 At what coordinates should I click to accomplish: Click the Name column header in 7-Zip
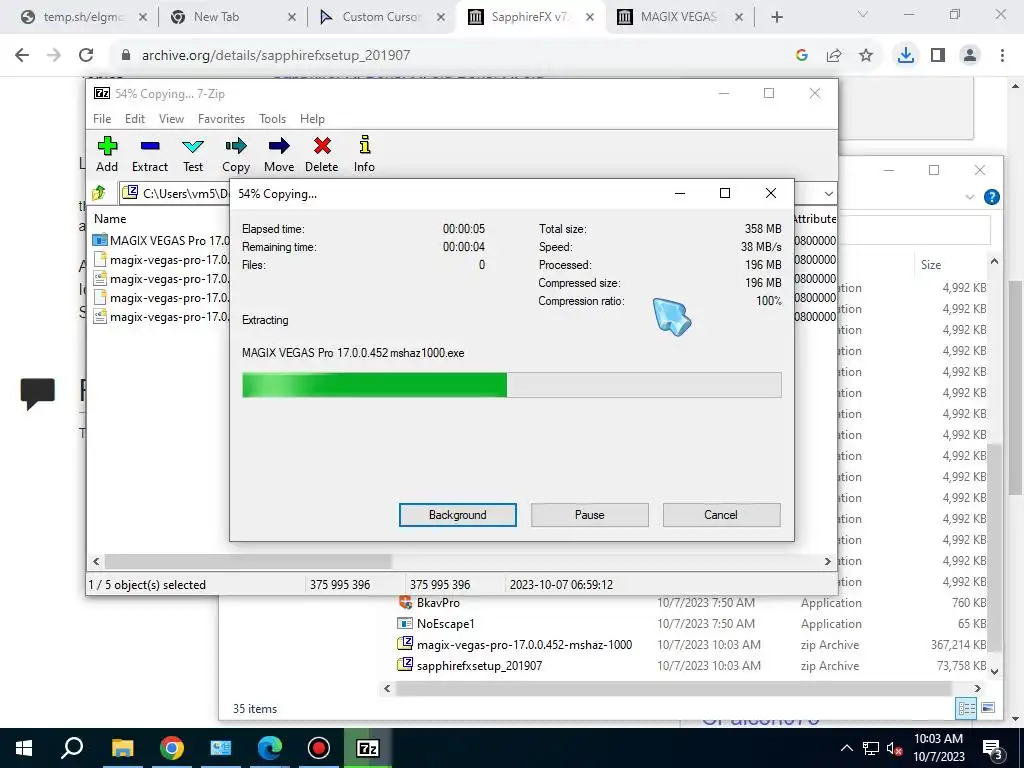(110, 219)
